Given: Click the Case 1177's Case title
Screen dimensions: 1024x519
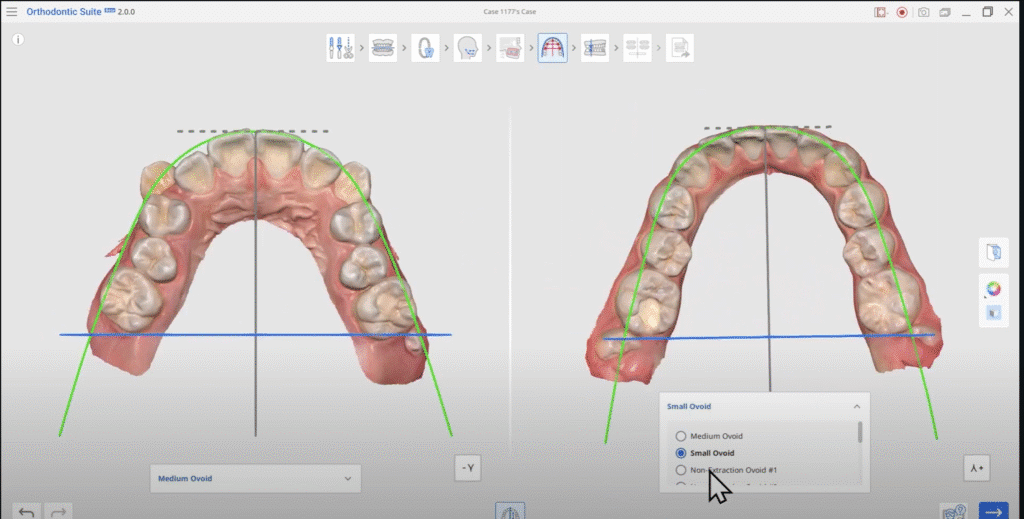Looking at the screenshot, I should tap(510, 12).
